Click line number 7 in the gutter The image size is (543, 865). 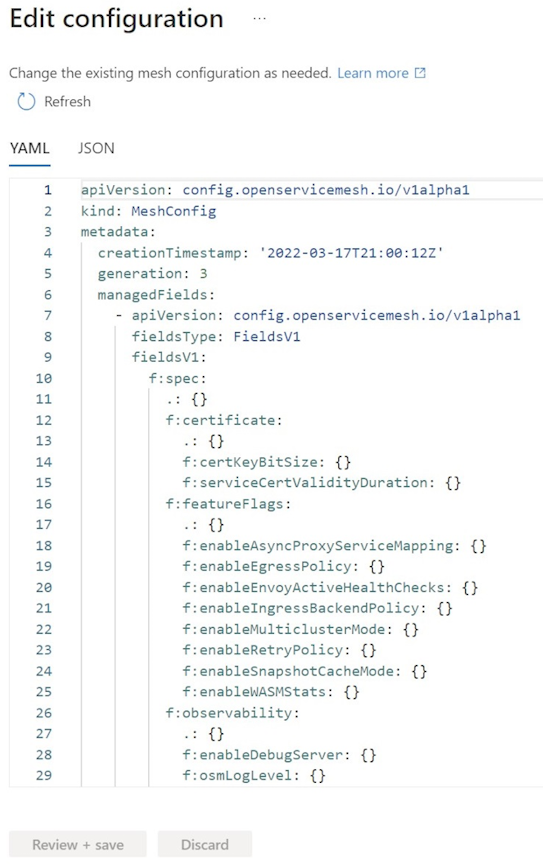coord(47,316)
